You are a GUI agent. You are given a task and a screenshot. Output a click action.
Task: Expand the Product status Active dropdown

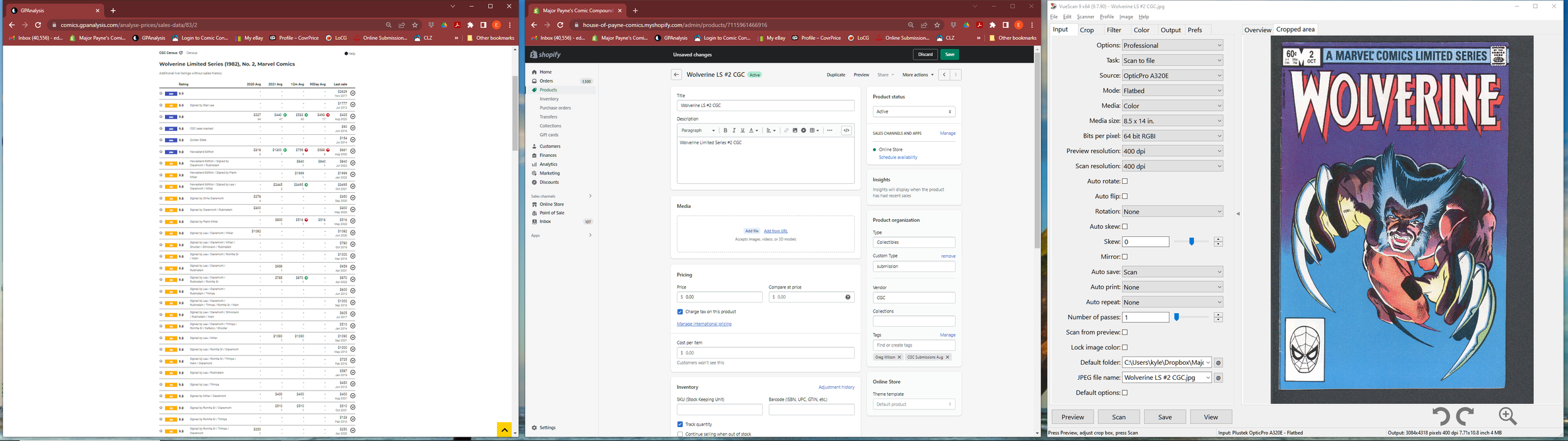(913, 112)
